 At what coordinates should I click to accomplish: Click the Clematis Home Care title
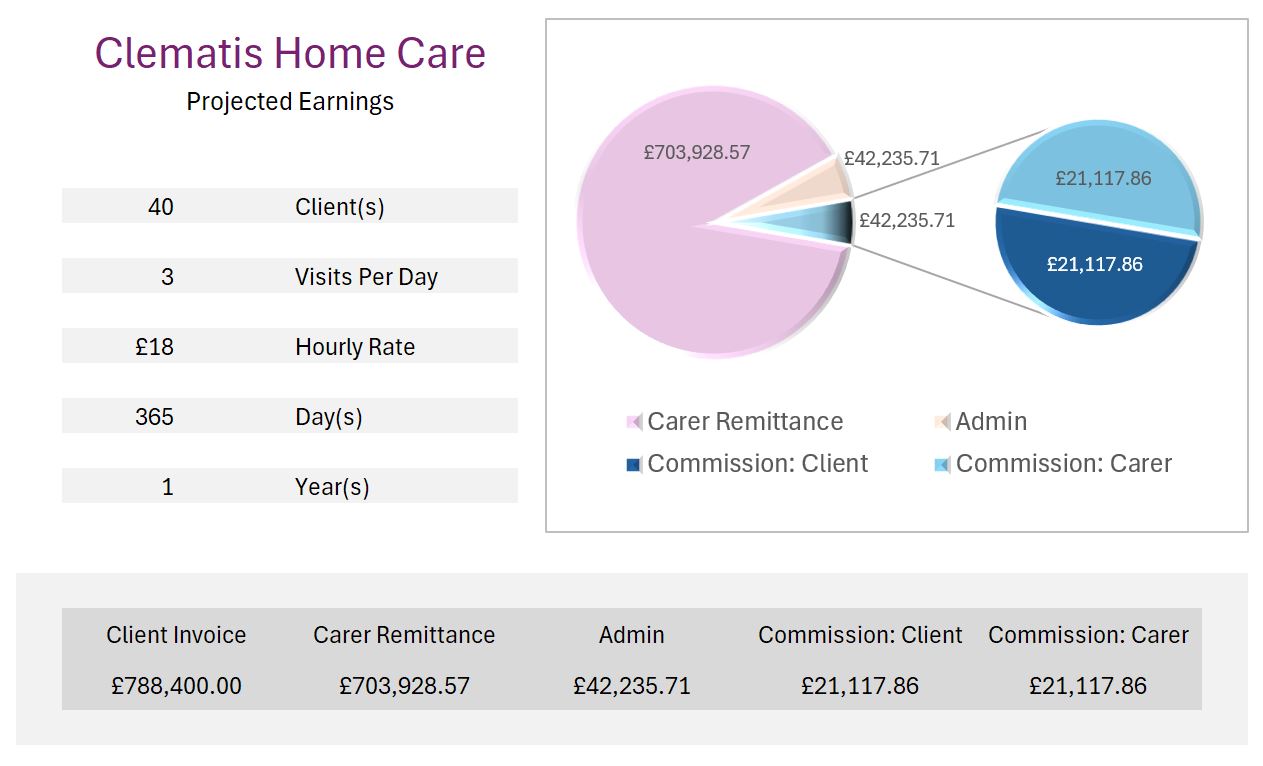[290, 53]
